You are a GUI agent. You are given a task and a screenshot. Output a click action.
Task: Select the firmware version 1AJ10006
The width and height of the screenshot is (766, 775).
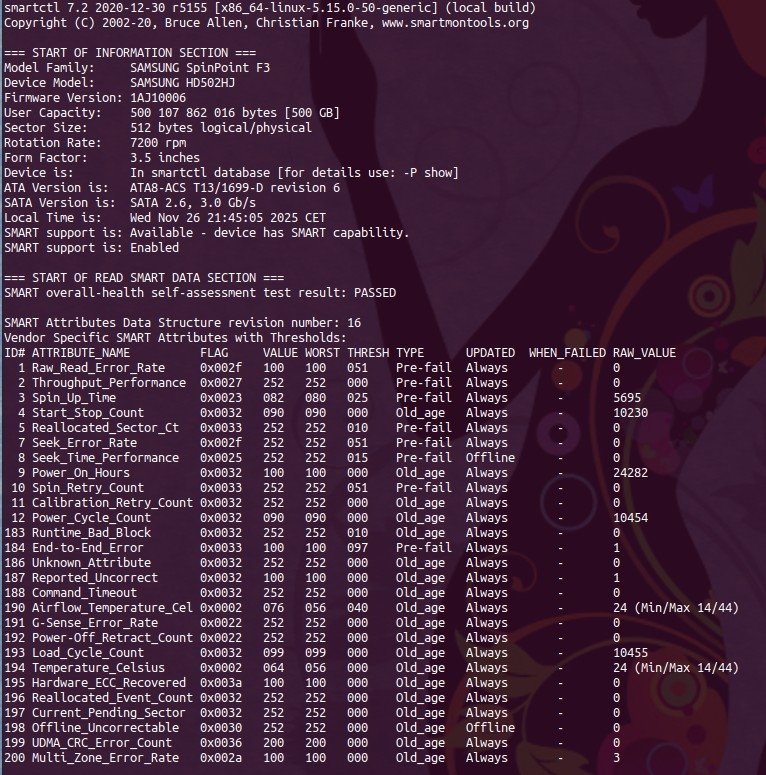158,97
